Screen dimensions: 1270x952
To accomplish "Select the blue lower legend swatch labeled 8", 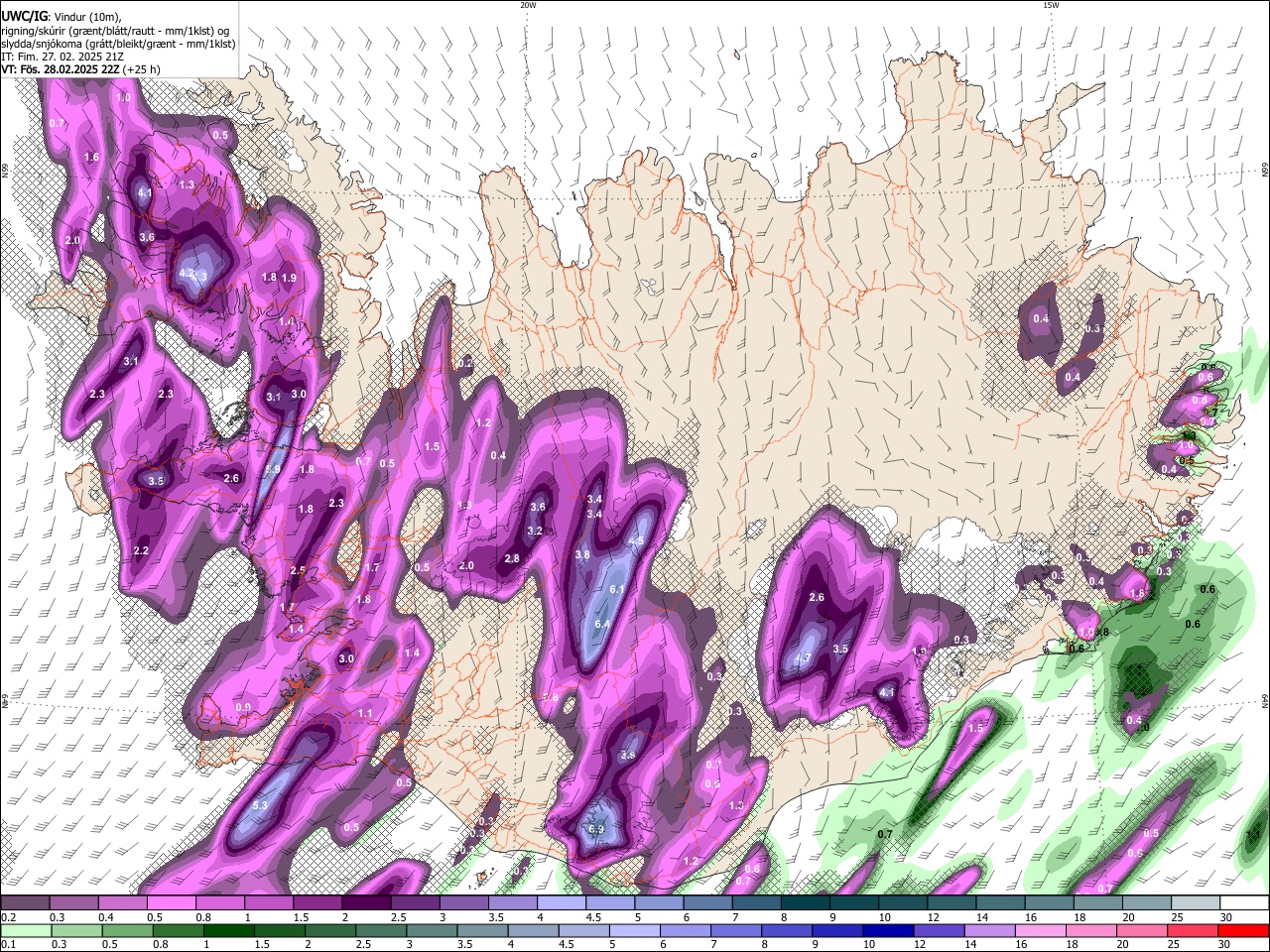I will (787, 930).
